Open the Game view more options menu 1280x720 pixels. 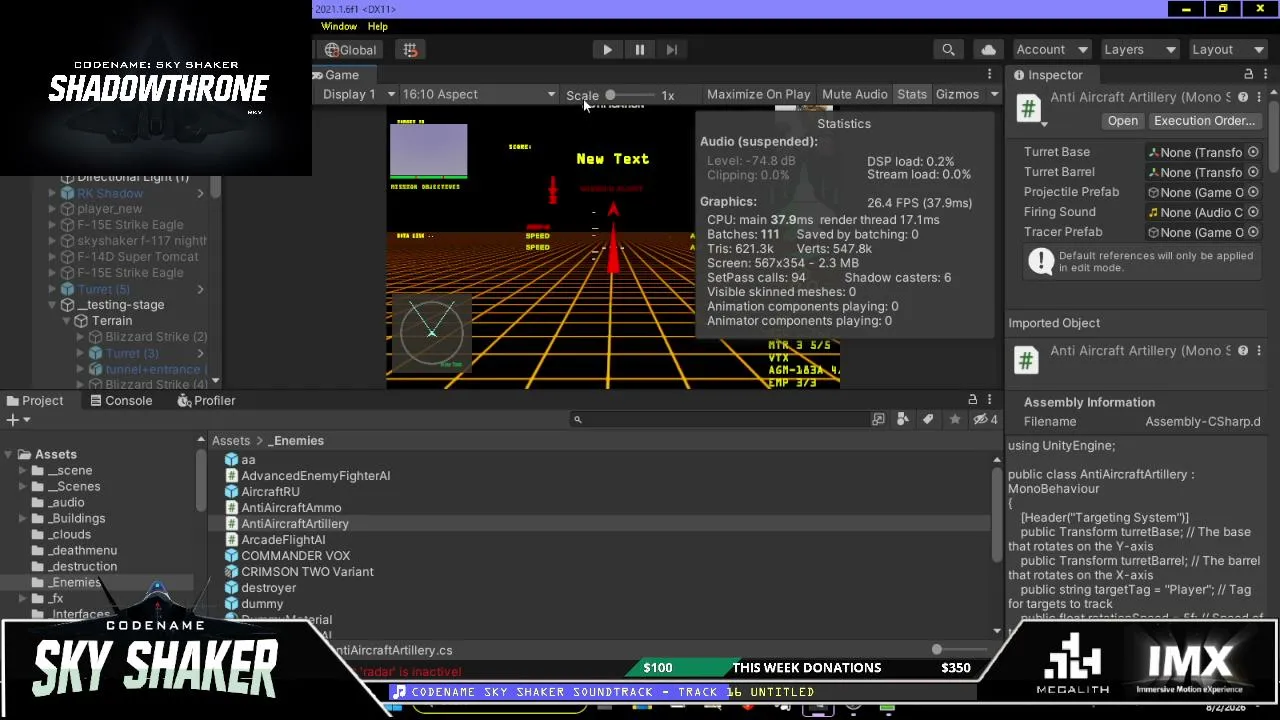(x=990, y=75)
